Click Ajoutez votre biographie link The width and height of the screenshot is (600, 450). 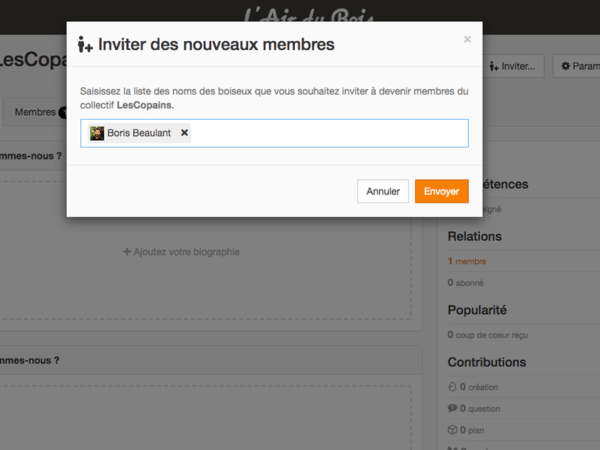[181, 252]
